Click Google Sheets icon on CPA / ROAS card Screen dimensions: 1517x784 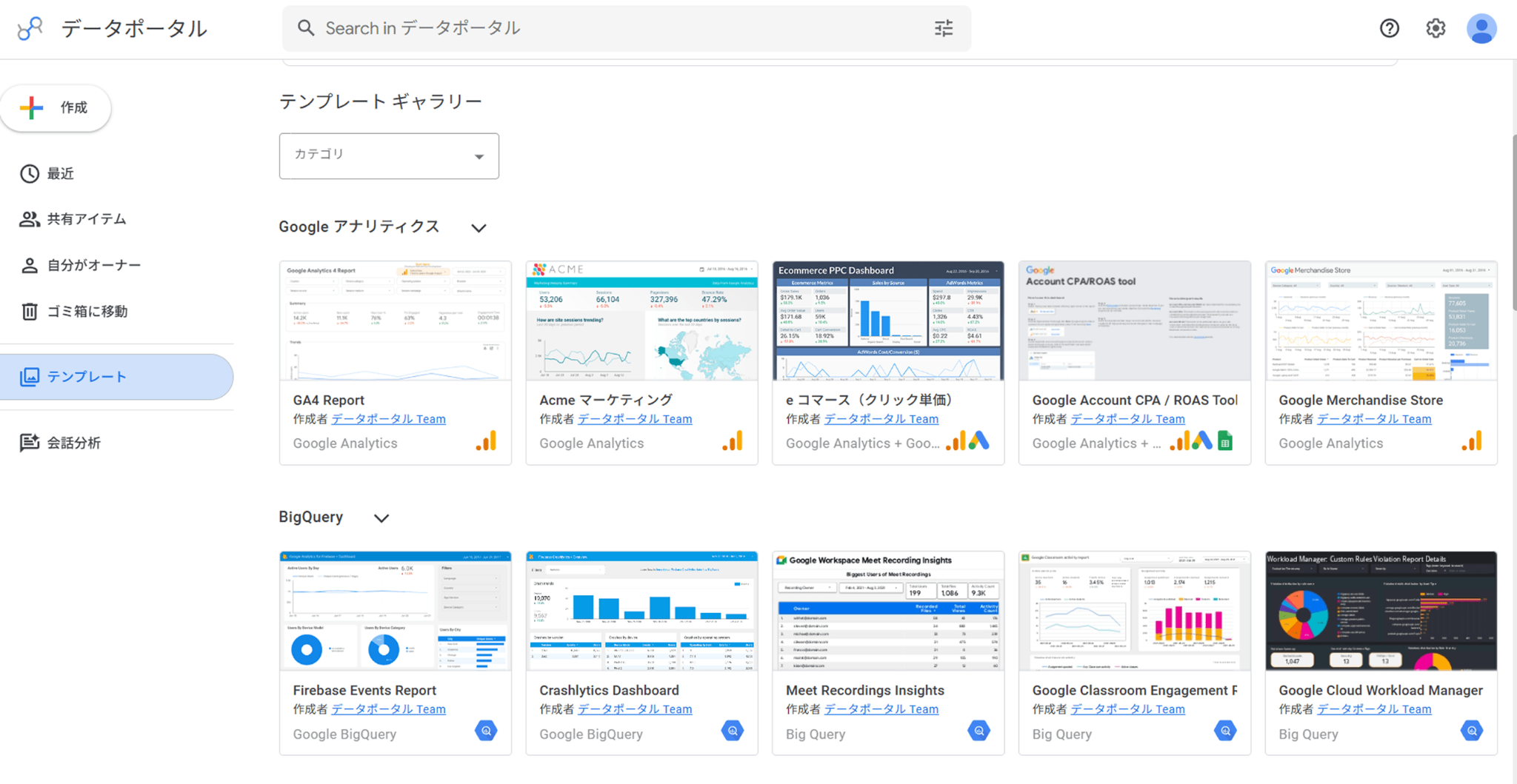(x=1225, y=441)
